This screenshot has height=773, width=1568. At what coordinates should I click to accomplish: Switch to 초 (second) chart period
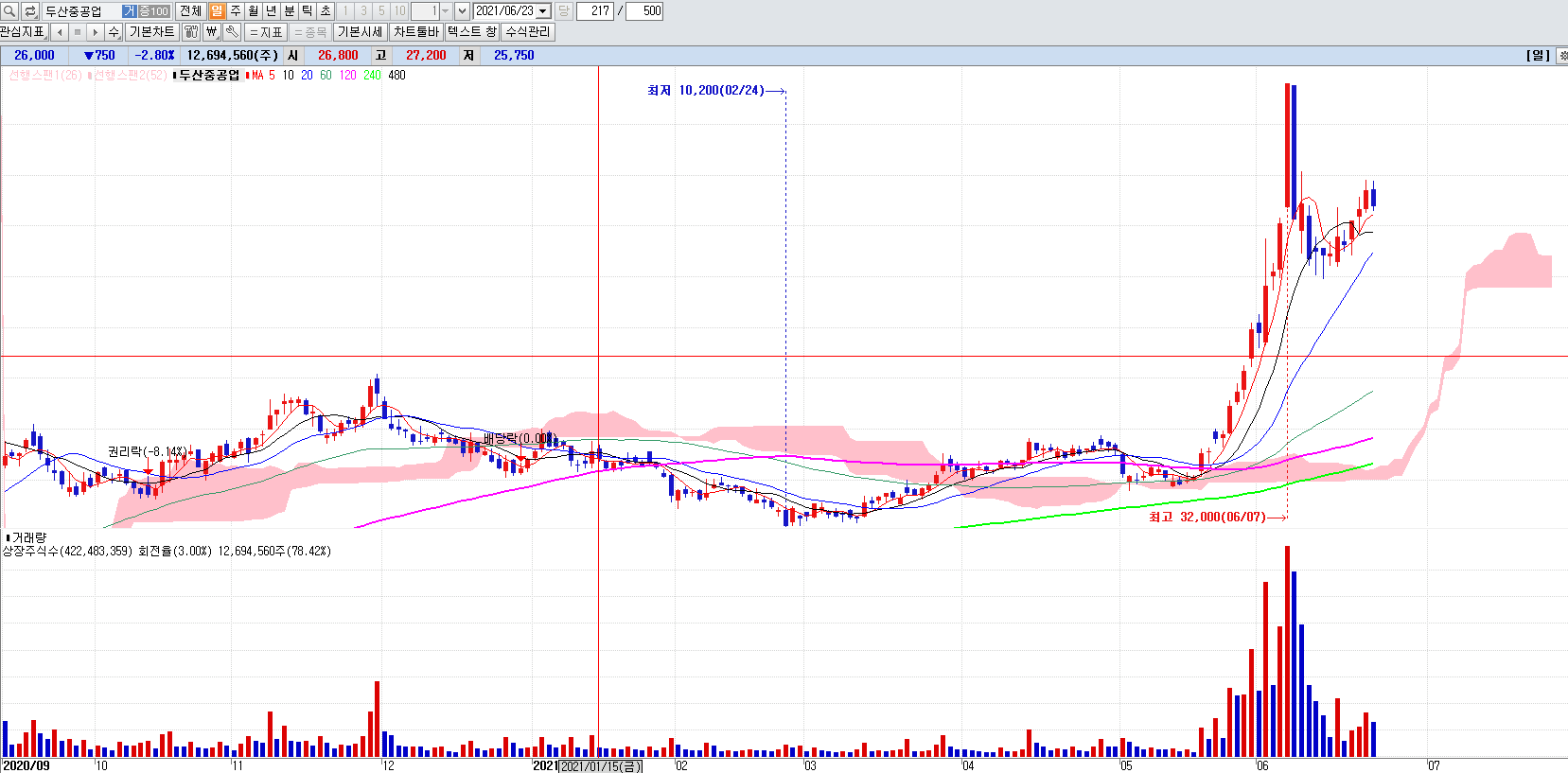[326, 11]
